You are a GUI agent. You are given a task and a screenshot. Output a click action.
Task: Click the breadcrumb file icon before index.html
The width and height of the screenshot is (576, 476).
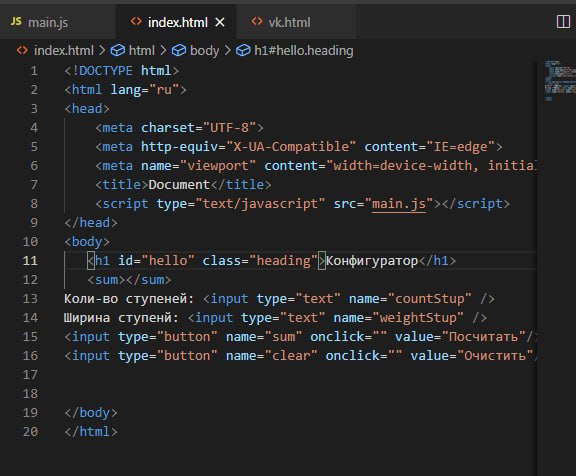pos(22,50)
